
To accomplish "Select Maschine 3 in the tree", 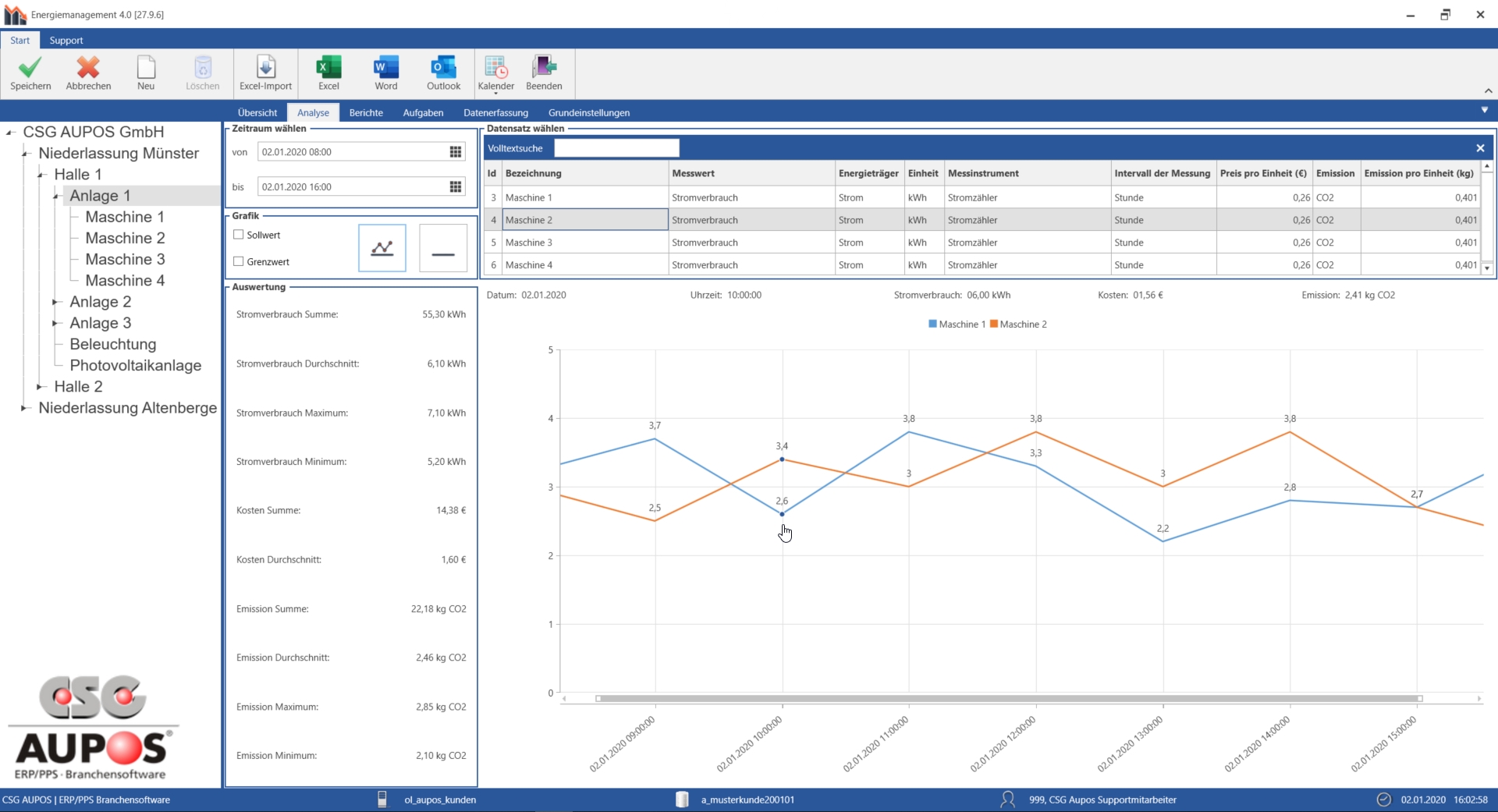I will point(125,259).
